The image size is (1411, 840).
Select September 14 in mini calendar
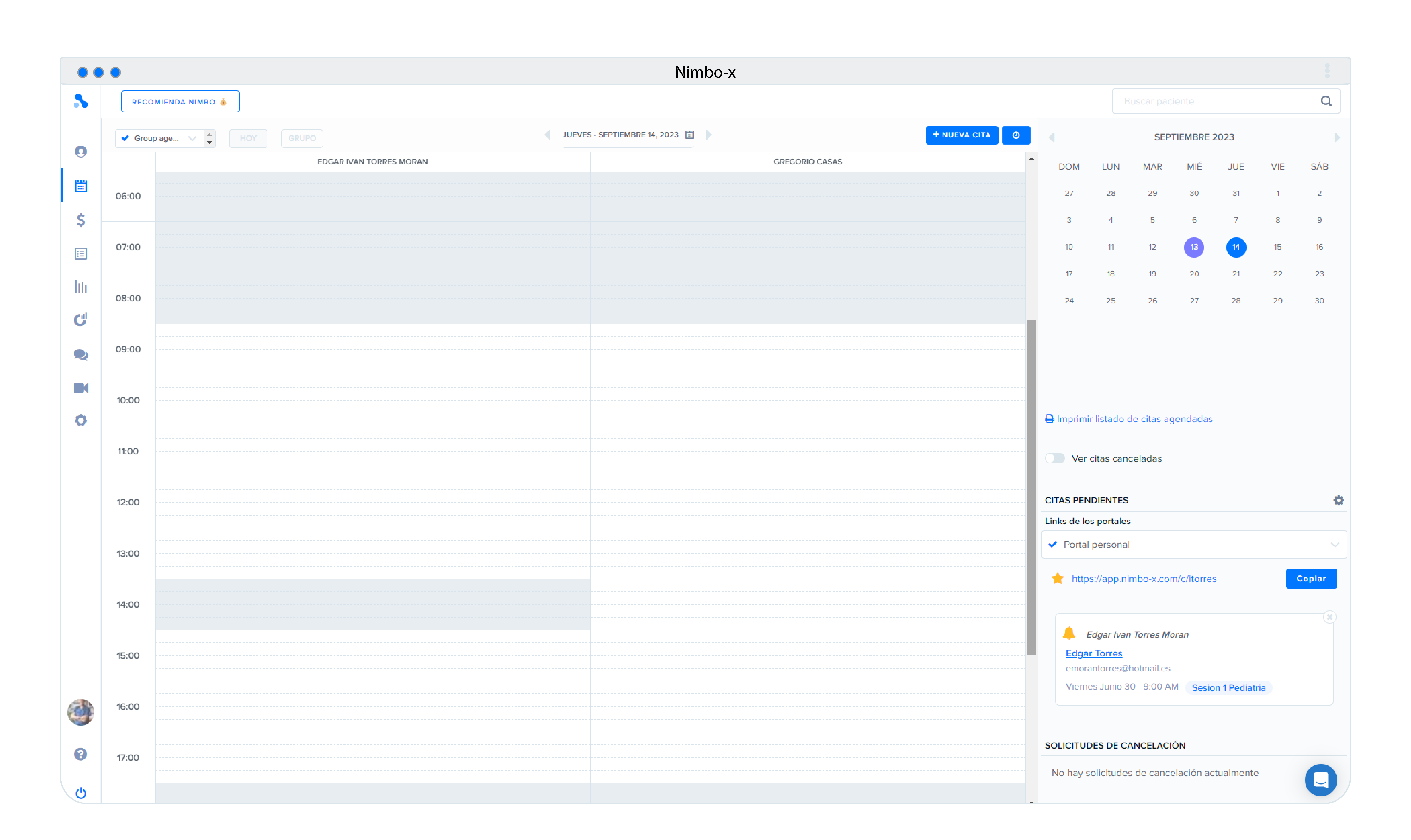tap(1236, 247)
